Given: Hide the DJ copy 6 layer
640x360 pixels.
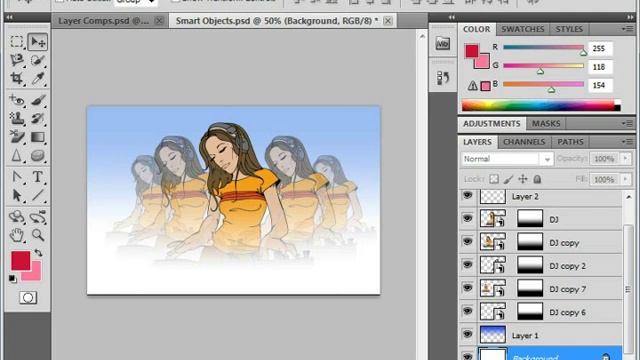Looking at the screenshot, I should coord(467,311).
